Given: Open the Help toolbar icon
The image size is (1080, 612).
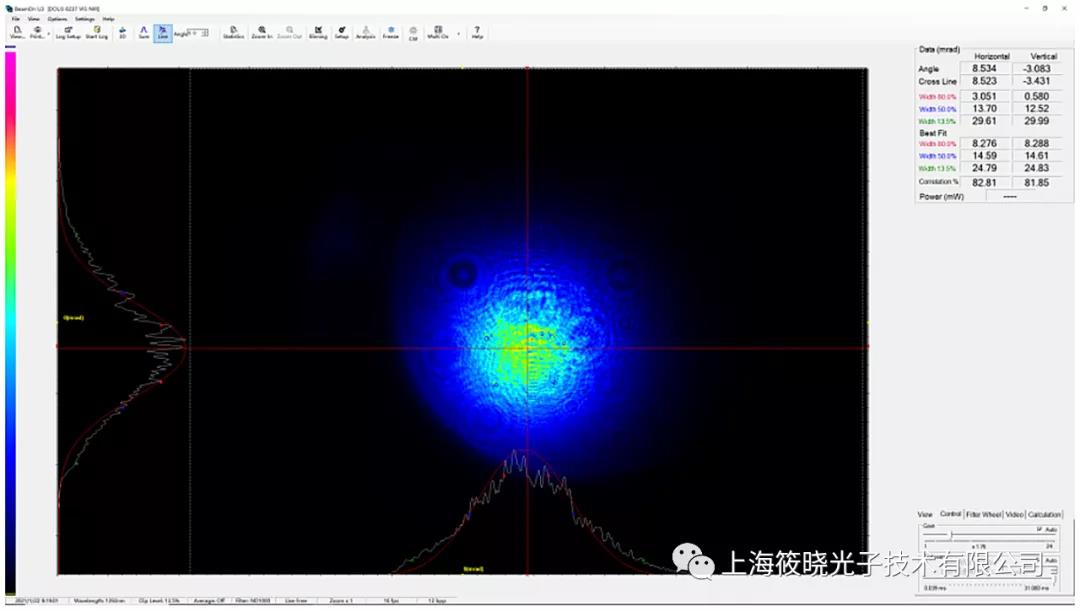Looking at the screenshot, I should [x=477, y=32].
